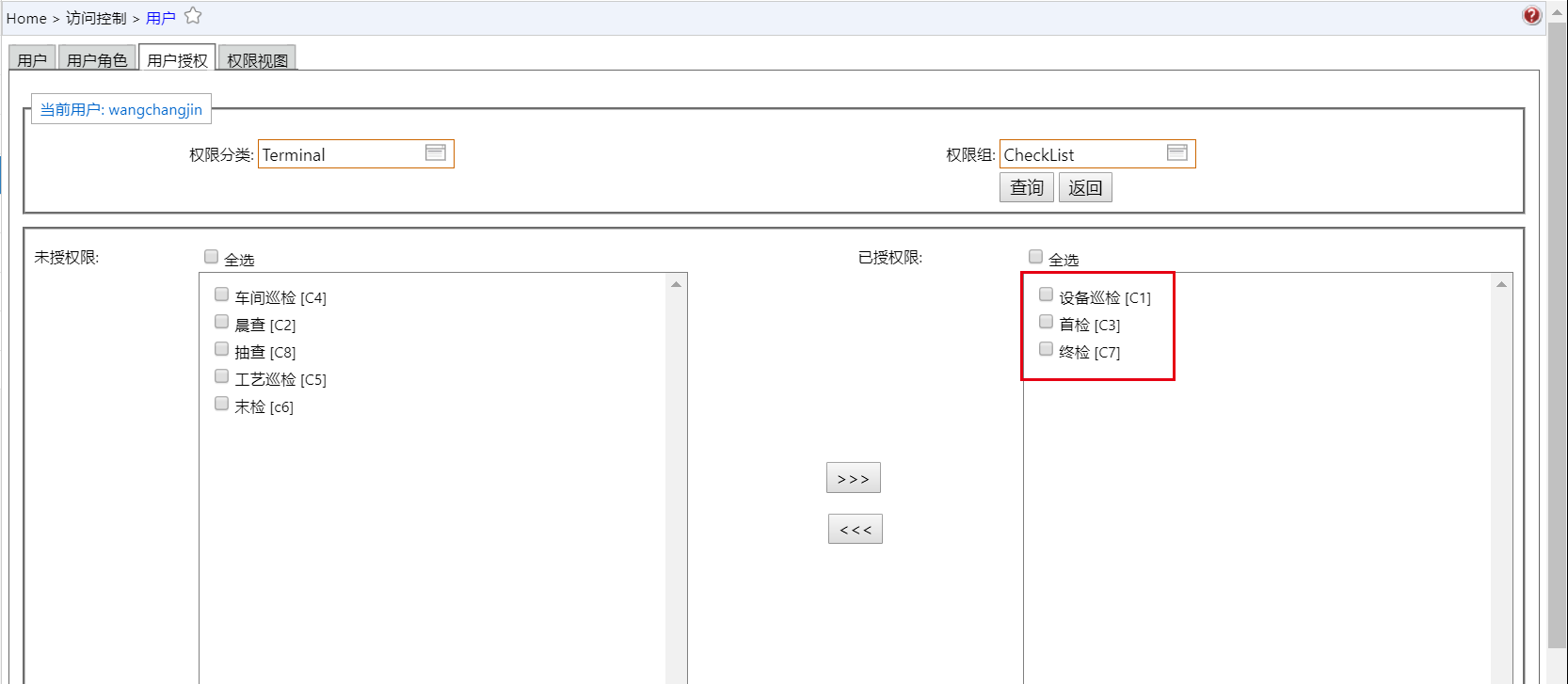Image resolution: width=1568 pixels, height=684 pixels.
Task: Click the favorite star icon in breadcrumb
Action: [x=193, y=15]
